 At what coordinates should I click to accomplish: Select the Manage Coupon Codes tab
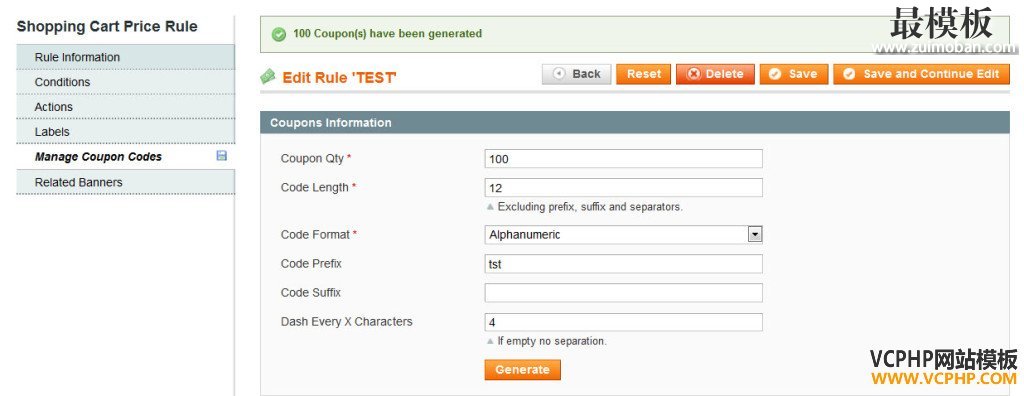[x=125, y=157]
